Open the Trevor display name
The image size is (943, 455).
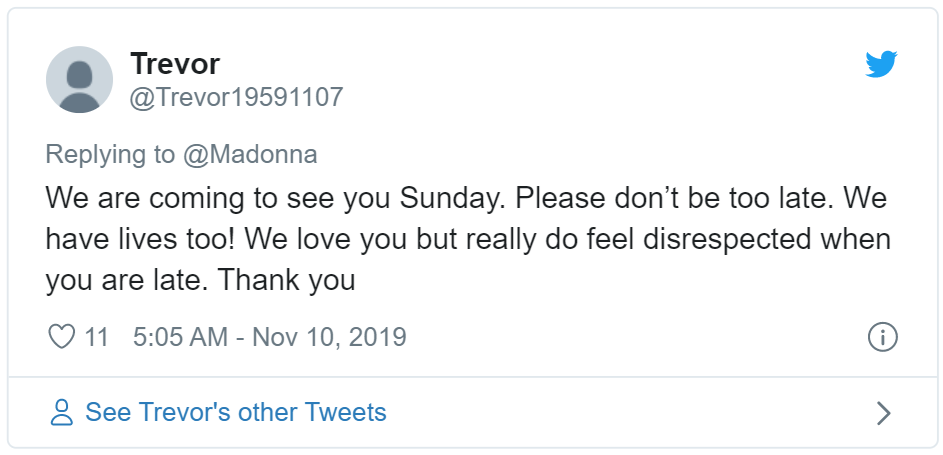(175, 64)
